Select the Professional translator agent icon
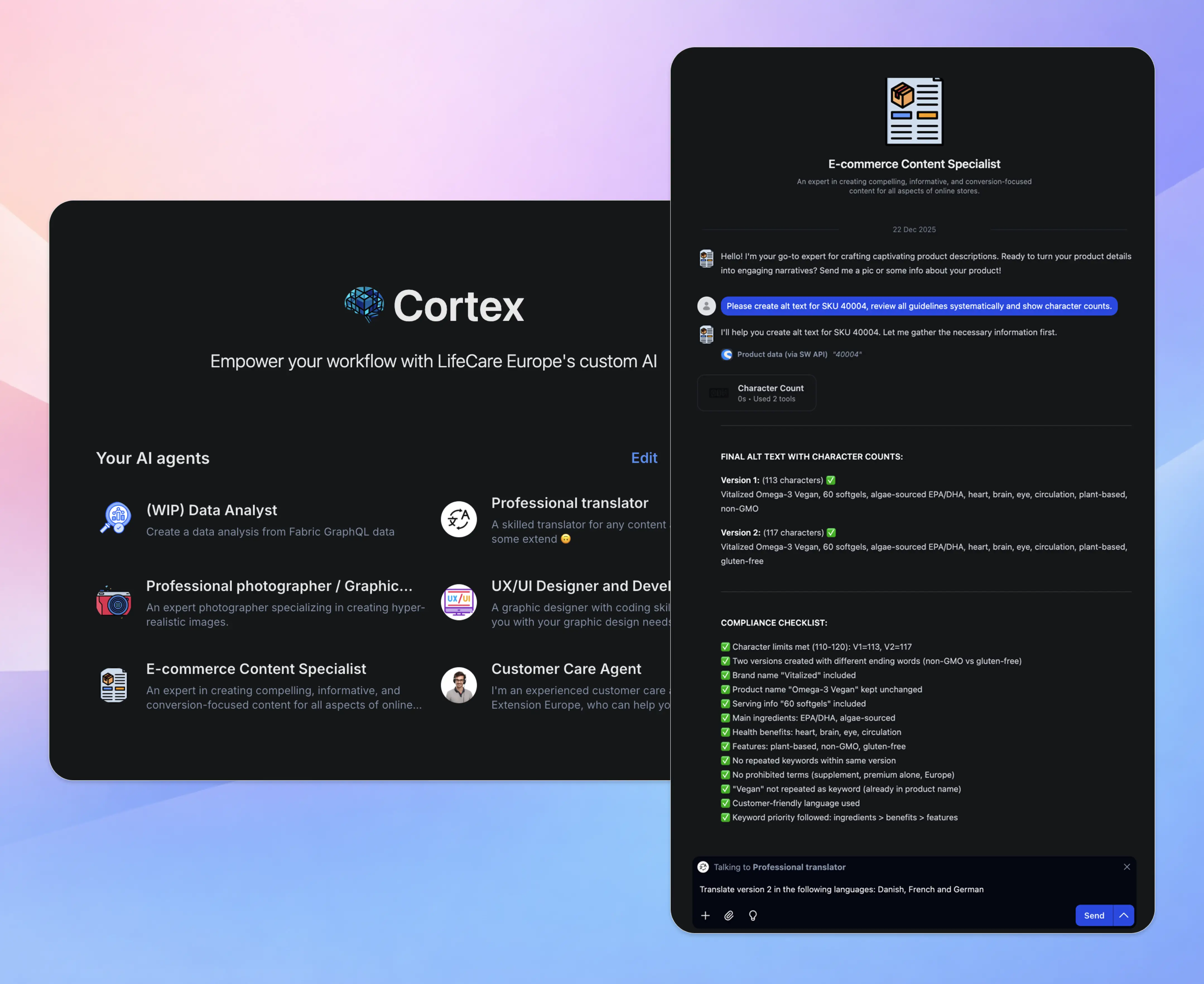1204x984 pixels. 459,519
